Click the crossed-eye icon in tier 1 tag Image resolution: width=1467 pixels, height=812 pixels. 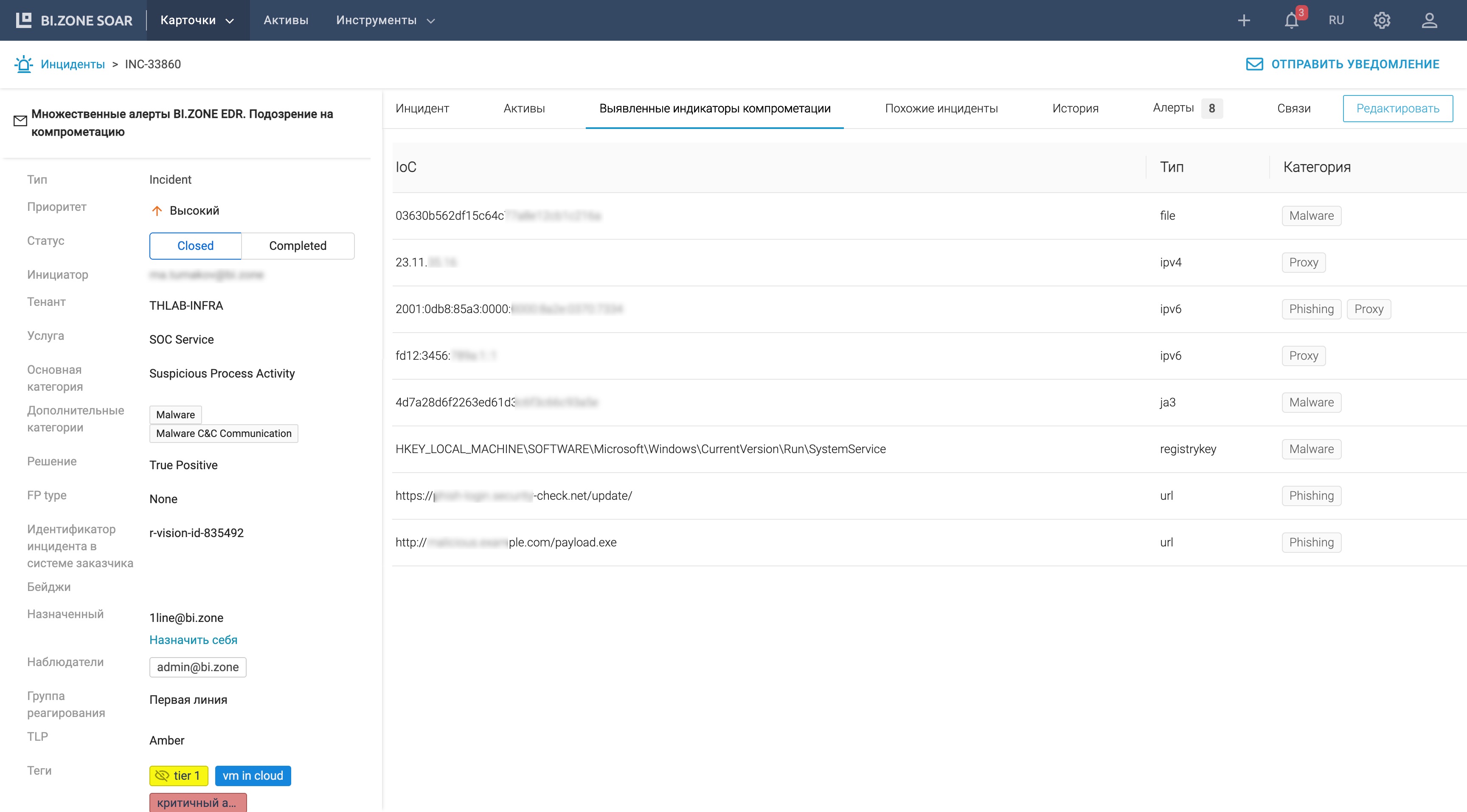click(162, 776)
